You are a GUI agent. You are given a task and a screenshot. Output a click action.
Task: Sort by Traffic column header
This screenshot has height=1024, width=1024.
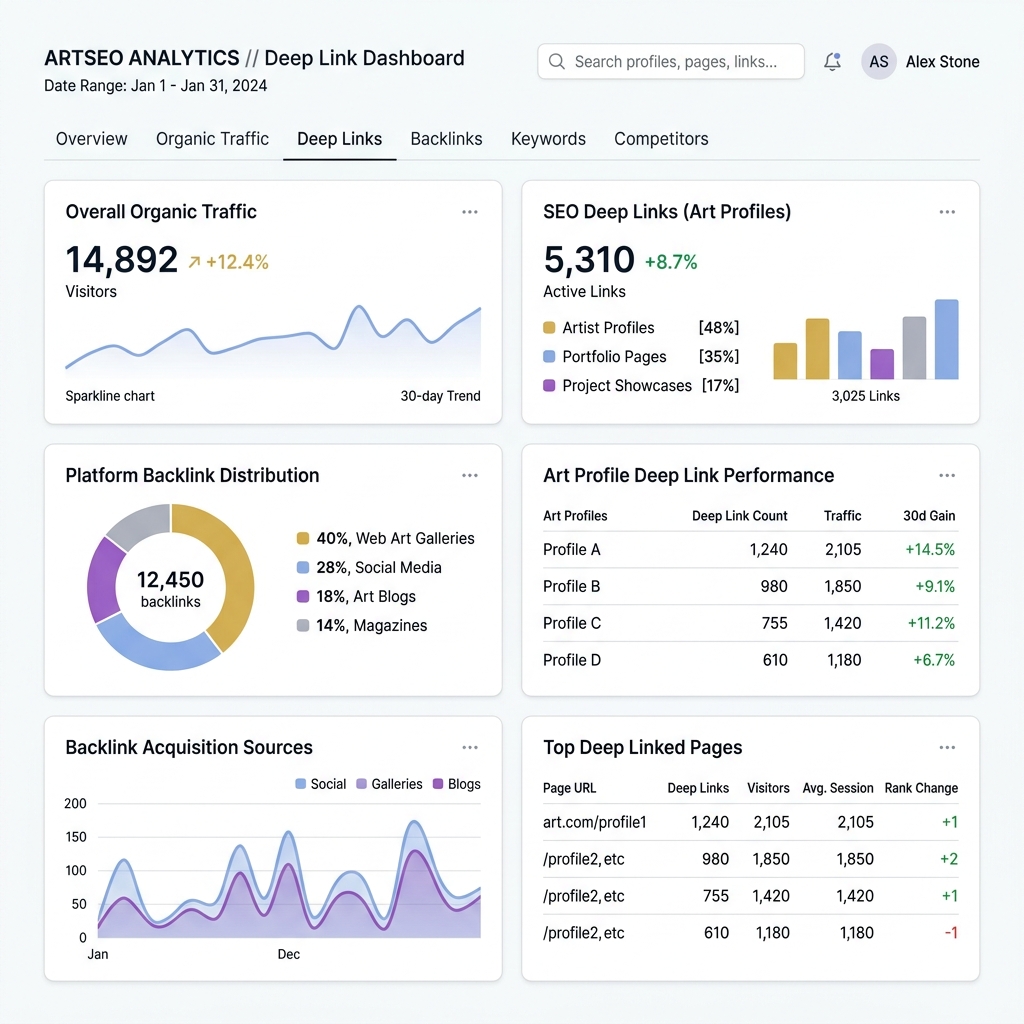842,516
